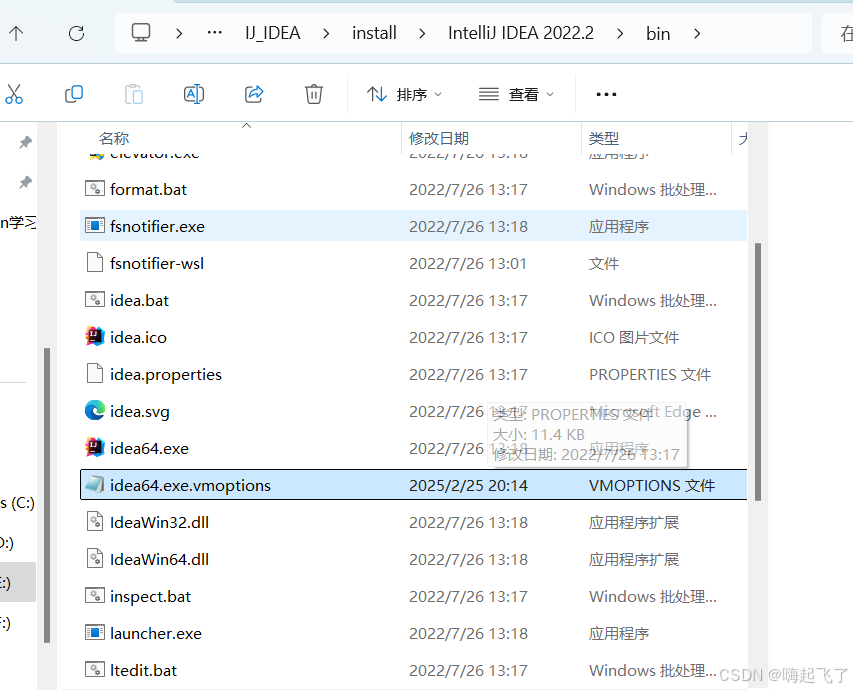Sort files by the 修改日期 column header
The image size is (853, 690).
[438, 138]
